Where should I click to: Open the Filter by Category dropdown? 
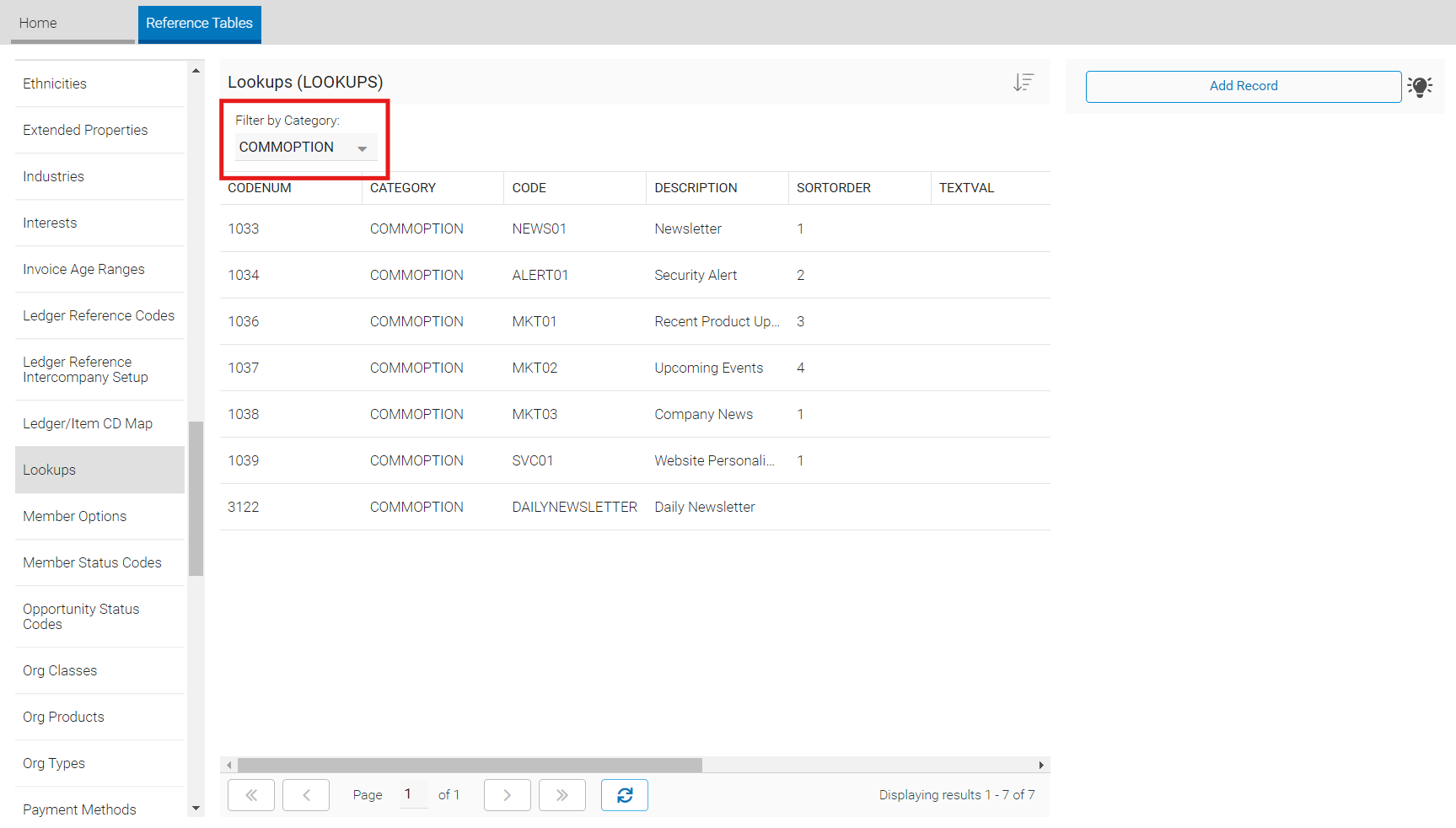coord(306,148)
